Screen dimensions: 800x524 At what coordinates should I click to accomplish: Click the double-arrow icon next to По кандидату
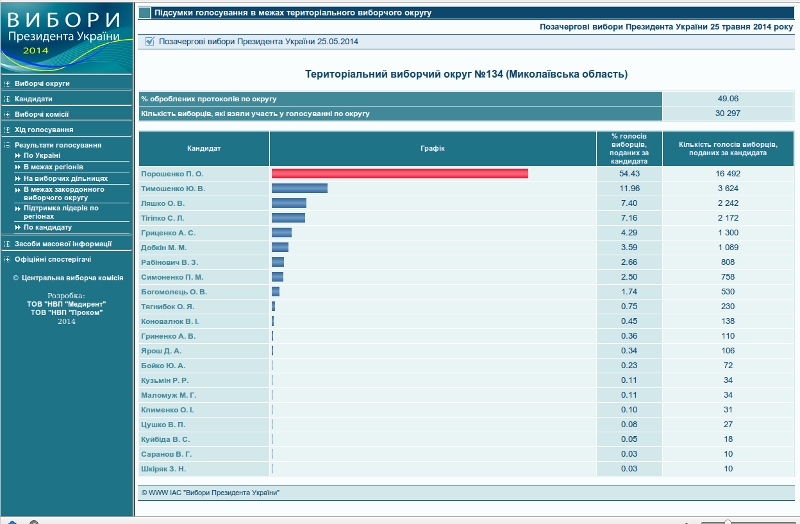pyautogui.click(x=18, y=228)
